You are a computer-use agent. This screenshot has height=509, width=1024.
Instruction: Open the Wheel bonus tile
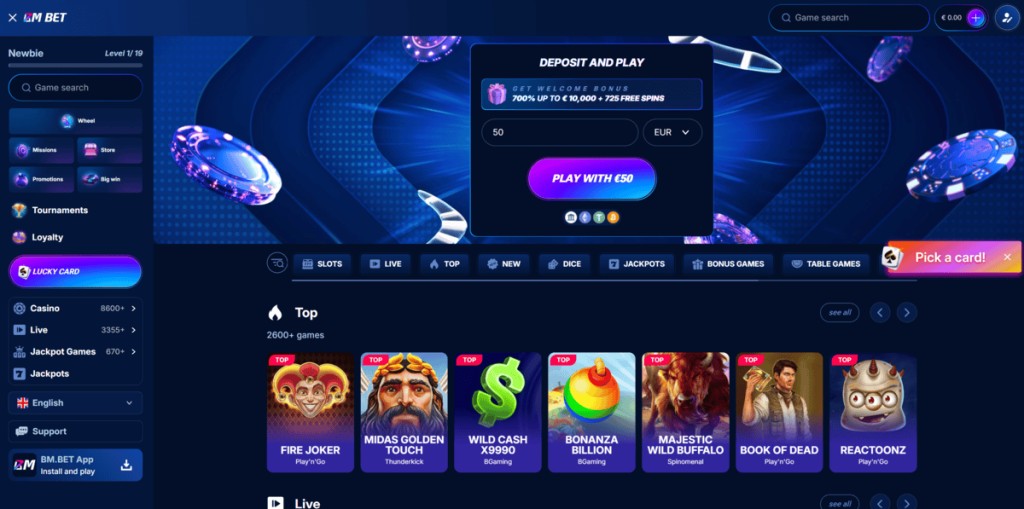[75, 121]
